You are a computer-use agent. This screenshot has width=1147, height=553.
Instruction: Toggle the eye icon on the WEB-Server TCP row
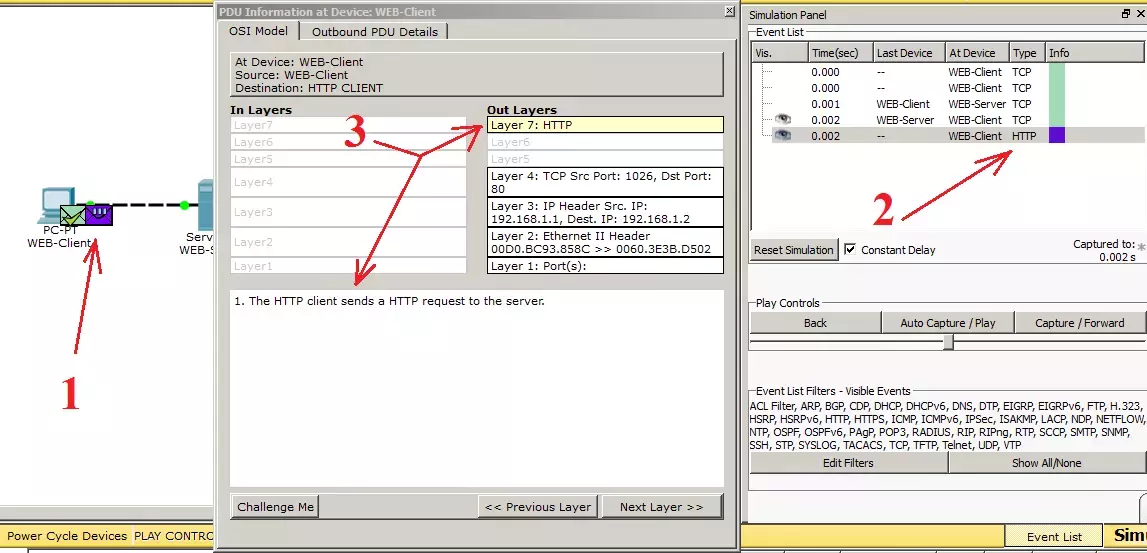[783, 119]
